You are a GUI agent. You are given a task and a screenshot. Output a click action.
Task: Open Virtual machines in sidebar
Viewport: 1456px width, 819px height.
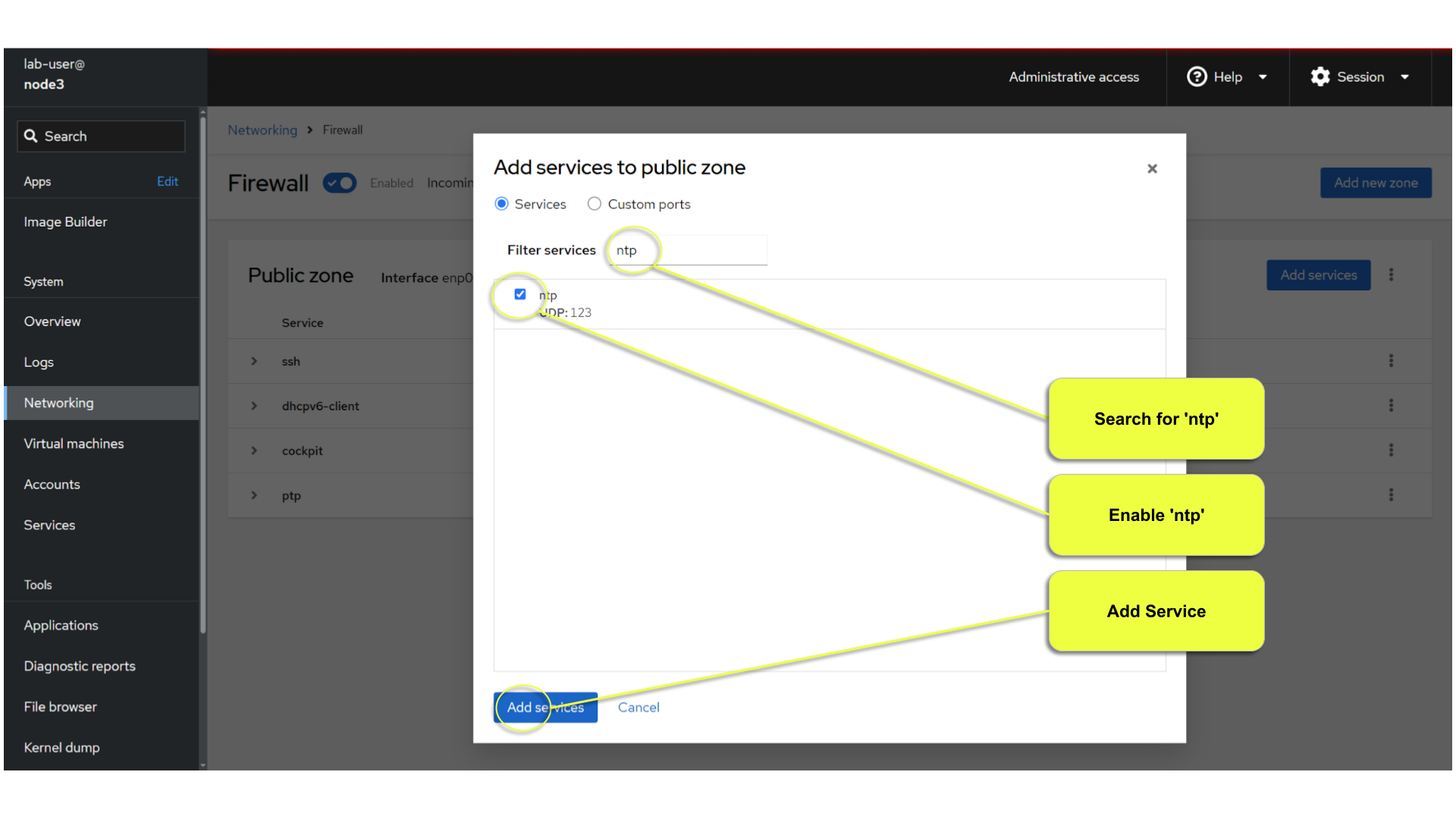coord(74,444)
